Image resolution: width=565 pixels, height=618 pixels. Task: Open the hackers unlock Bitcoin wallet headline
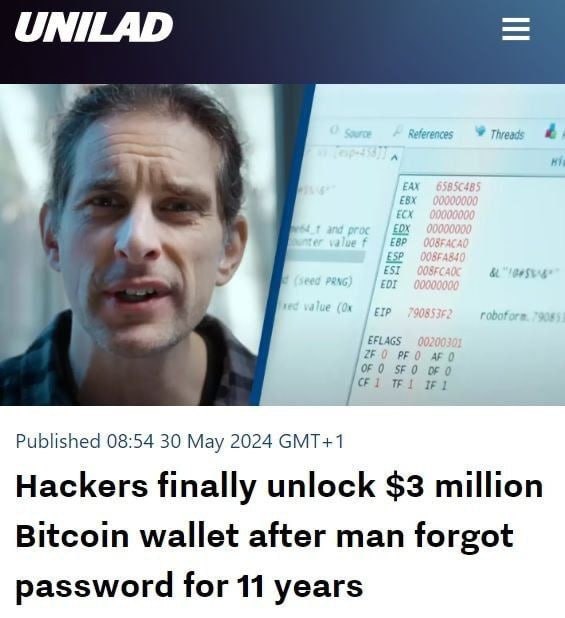point(279,535)
